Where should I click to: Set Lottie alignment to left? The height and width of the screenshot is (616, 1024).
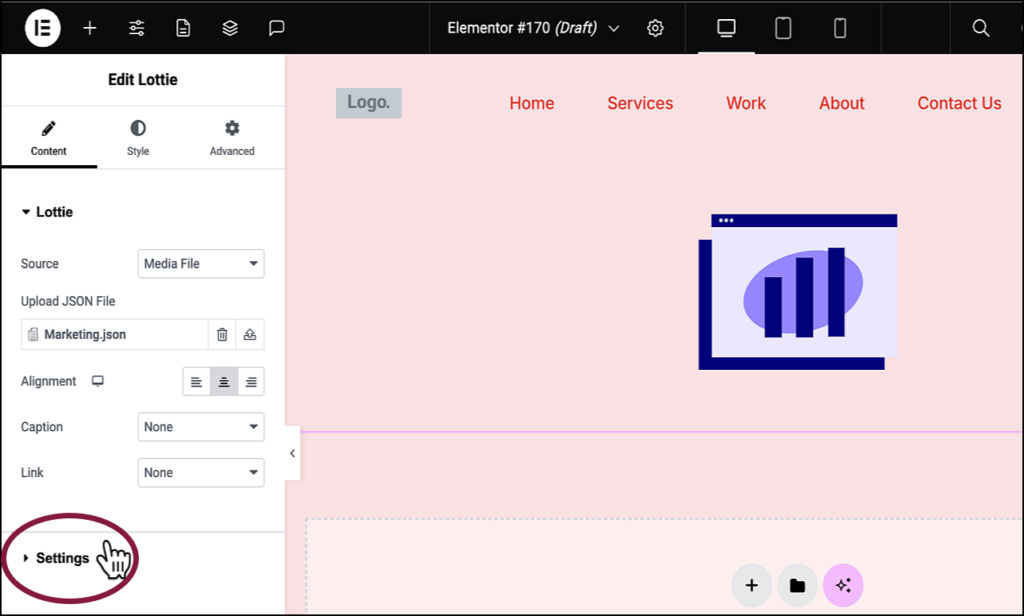click(x=196, y=381)
